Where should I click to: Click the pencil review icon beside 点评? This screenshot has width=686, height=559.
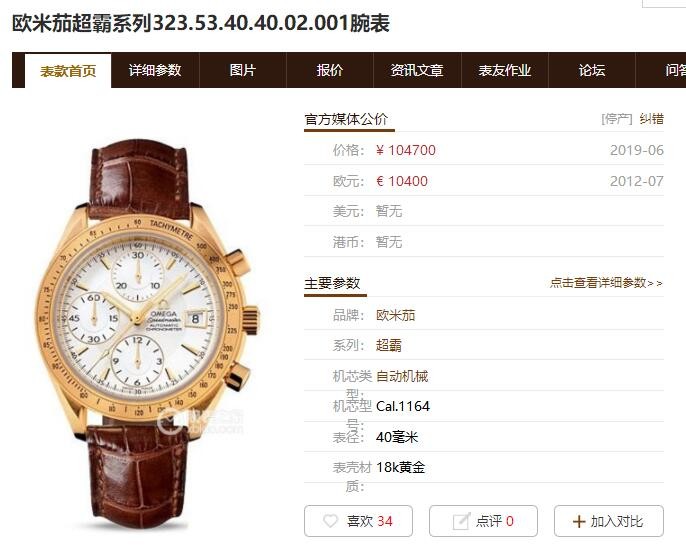[x=462, y=521]
